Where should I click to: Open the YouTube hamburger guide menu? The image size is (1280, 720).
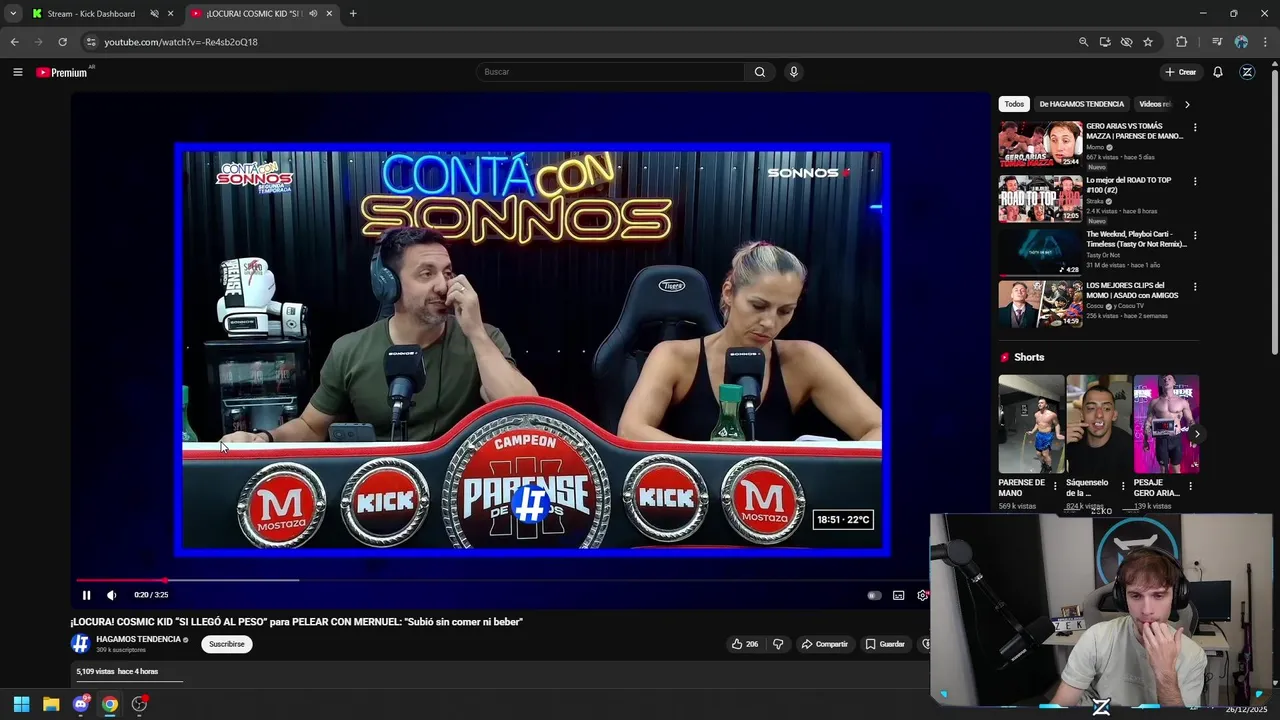click(17, 72)
